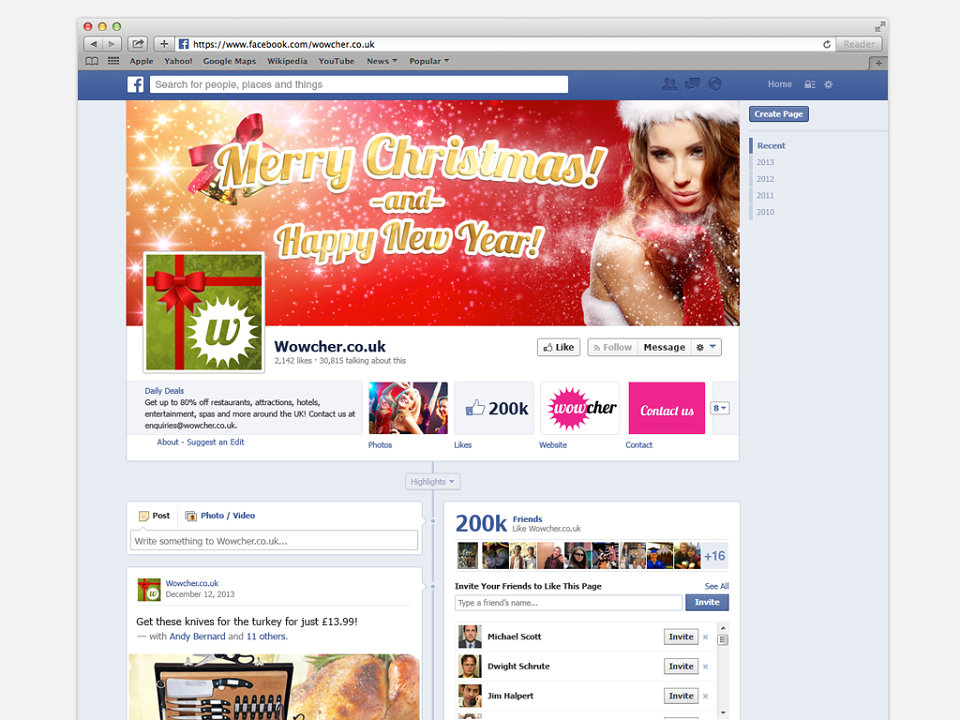Reload the page with refresh icon
Image resolution: width=960 pixels, height=720 pixels.
point(827,44)
